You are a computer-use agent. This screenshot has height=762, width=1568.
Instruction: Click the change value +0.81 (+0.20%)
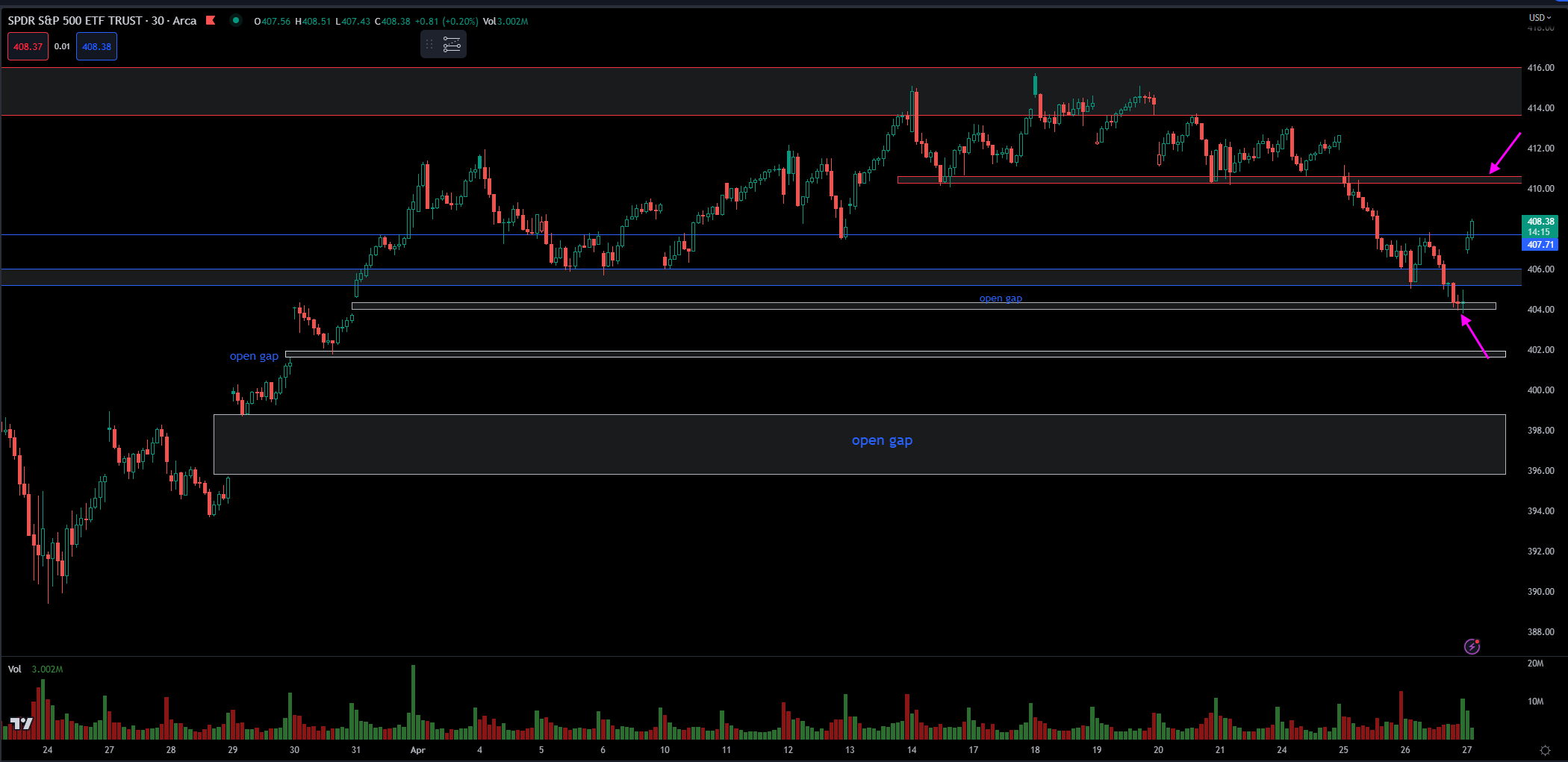447,21
